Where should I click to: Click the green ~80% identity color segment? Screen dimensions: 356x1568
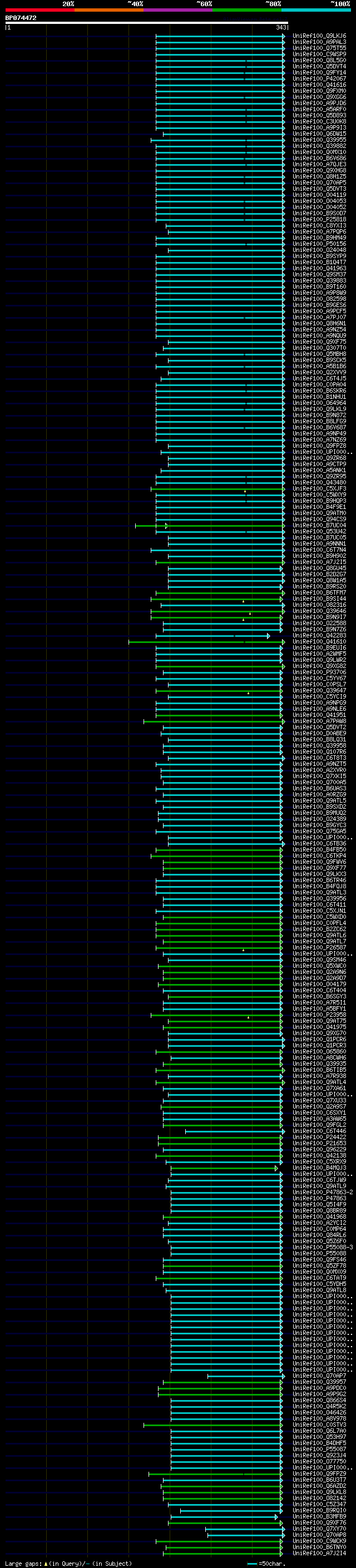coord(247,10)
